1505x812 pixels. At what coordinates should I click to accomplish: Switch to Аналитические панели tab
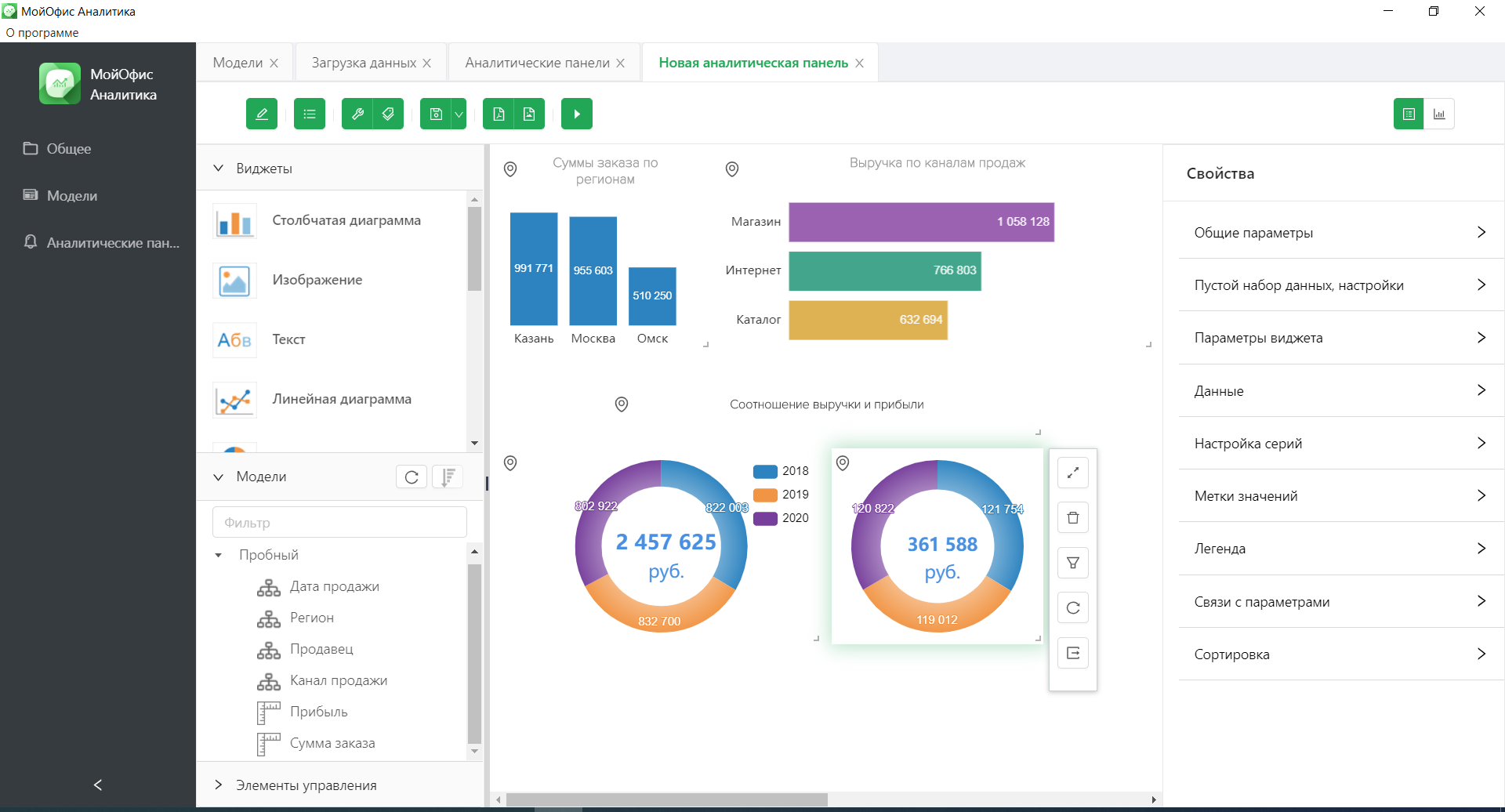pos(537,63)
